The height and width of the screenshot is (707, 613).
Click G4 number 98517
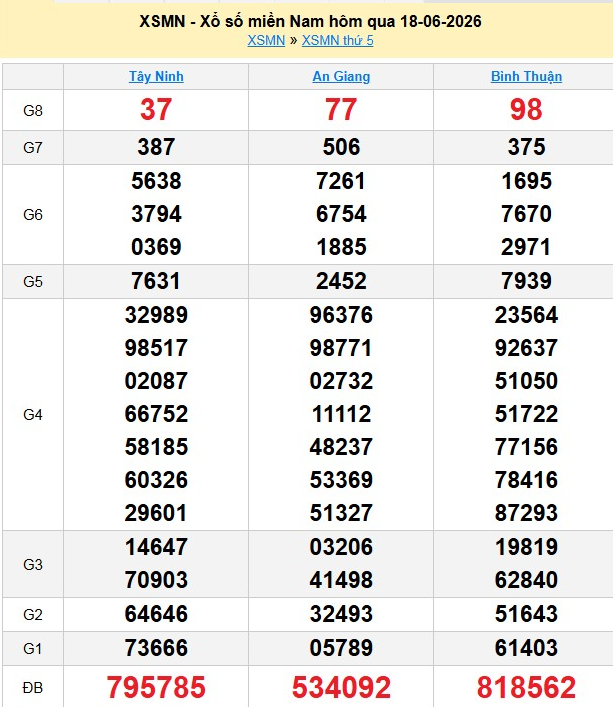(x=156, y=348)
